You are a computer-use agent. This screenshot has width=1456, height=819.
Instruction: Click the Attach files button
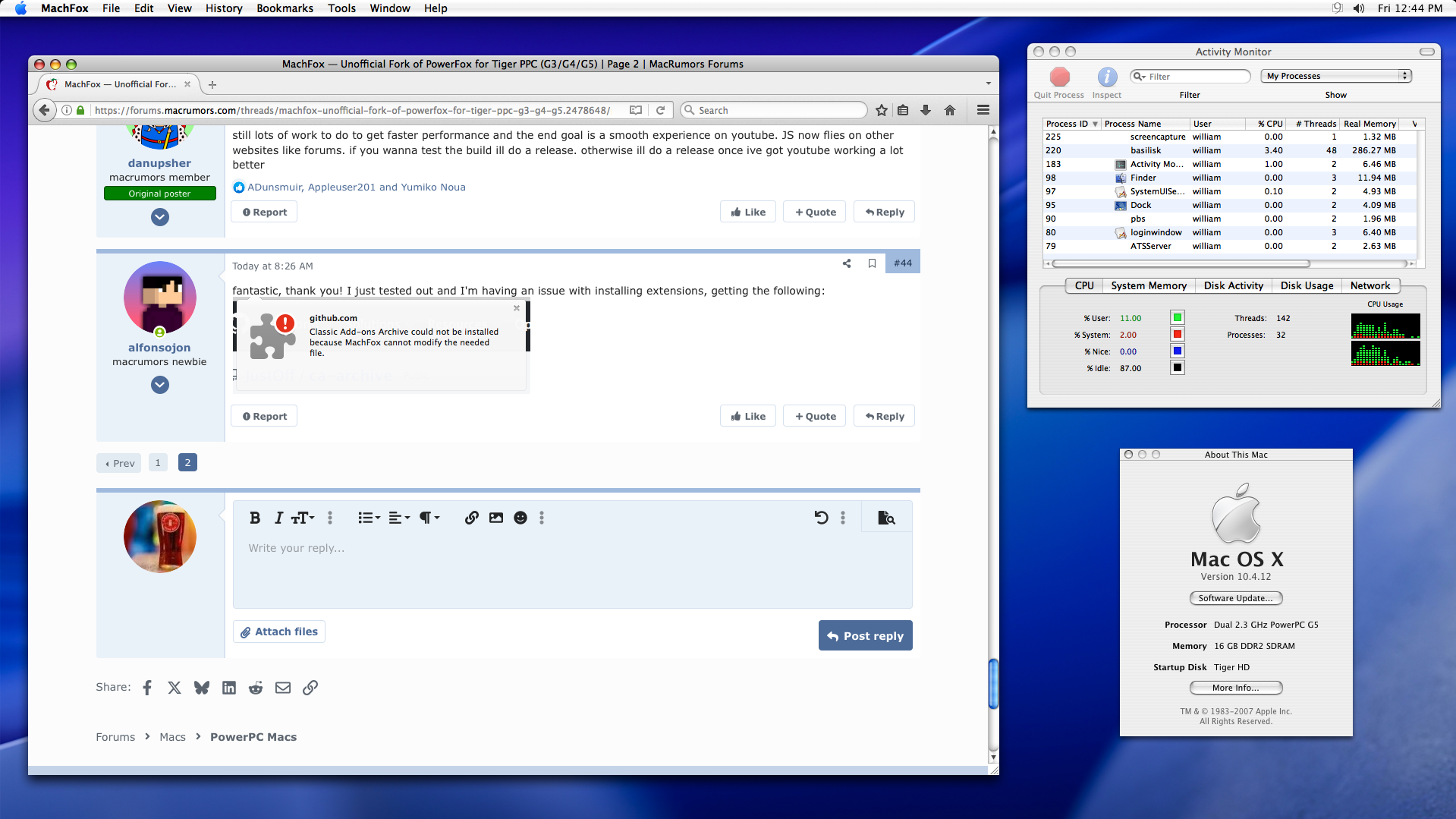coord(279,632)
